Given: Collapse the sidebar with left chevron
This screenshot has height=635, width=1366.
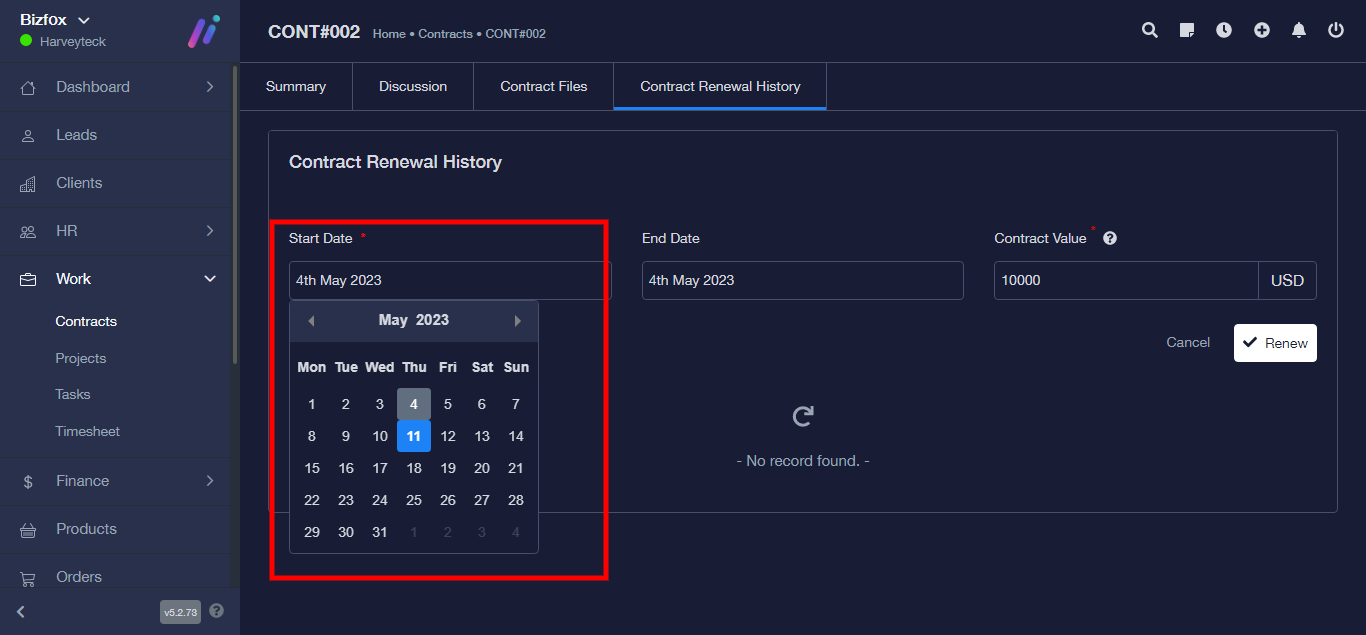Looking at the screenshot, I should click(21, 611).
